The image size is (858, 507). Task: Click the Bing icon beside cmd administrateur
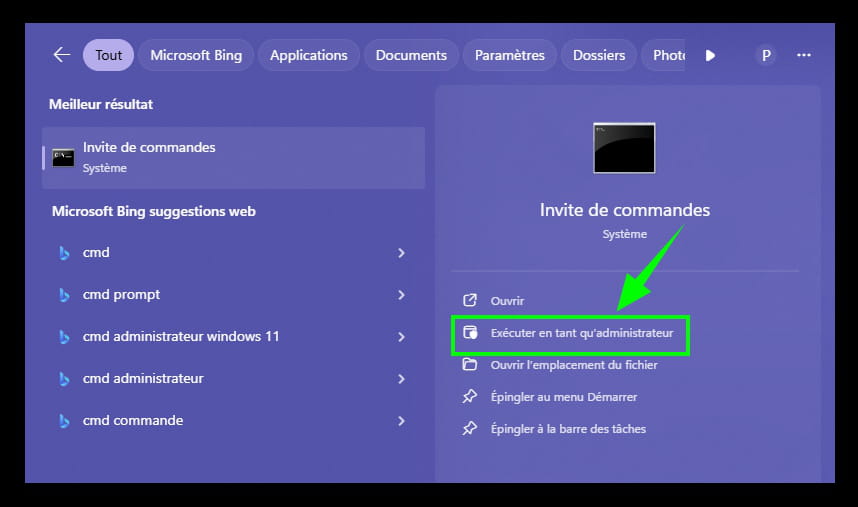point(64,378)
